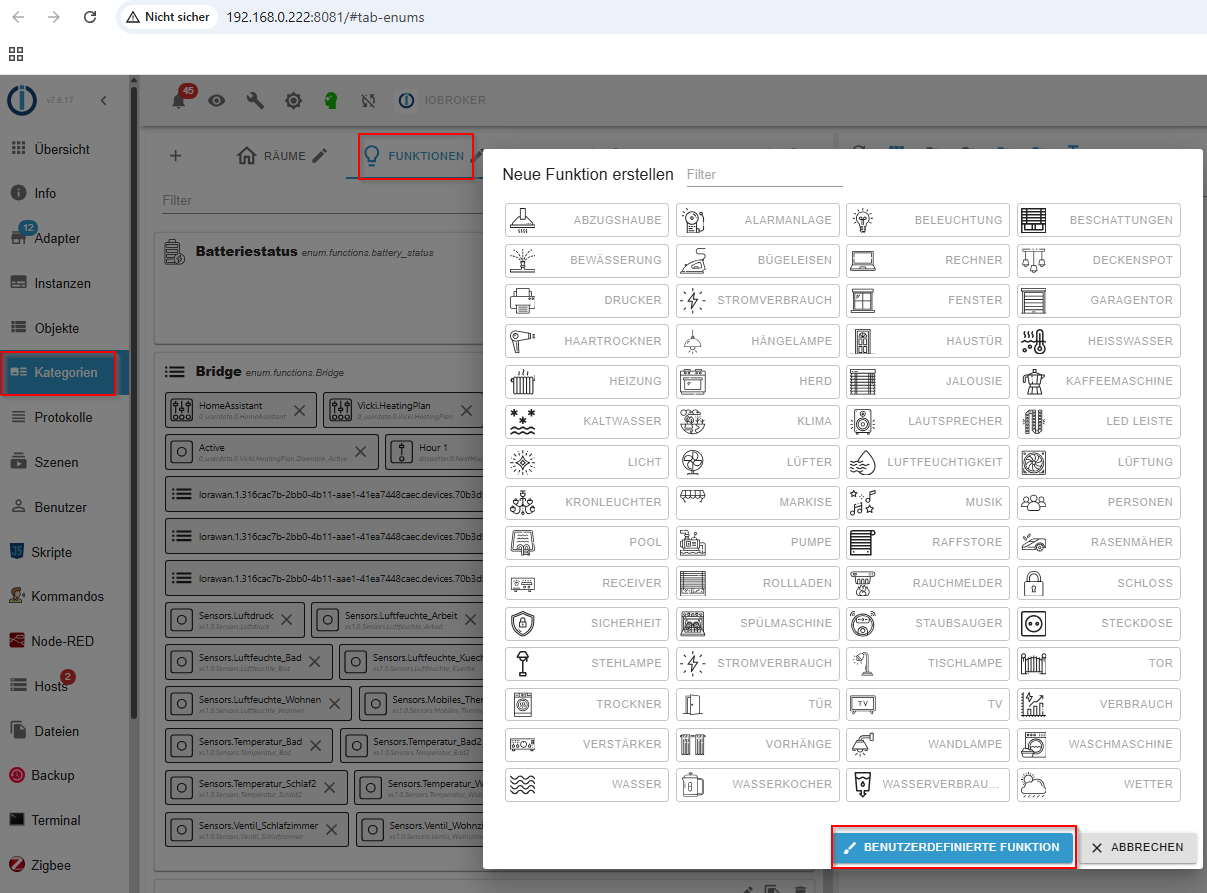
Task: Click the green head expert mode icon
Action: tap(331, 100)
